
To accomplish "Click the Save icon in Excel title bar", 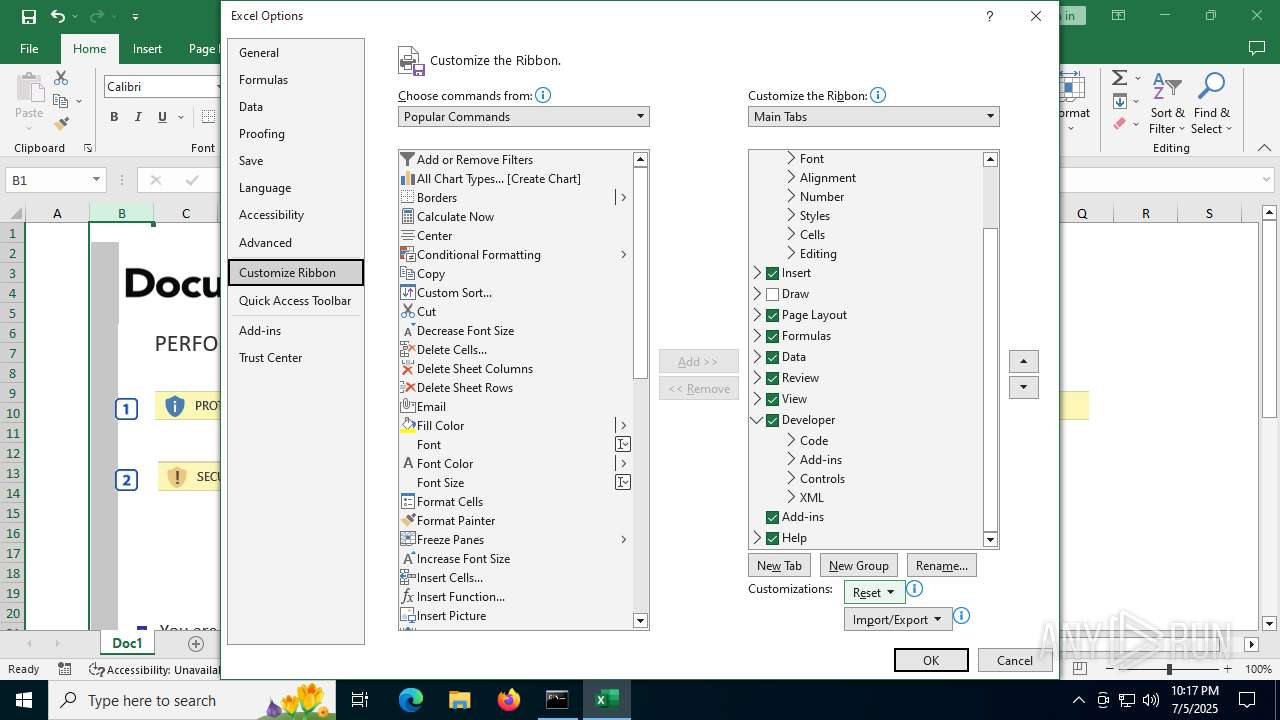I will (x=29, y=16).
